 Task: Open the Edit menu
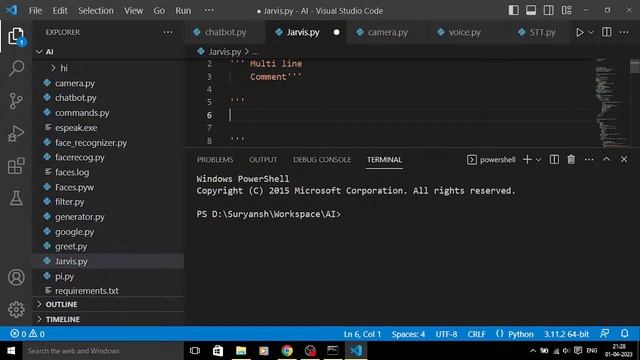coord(60,11)
